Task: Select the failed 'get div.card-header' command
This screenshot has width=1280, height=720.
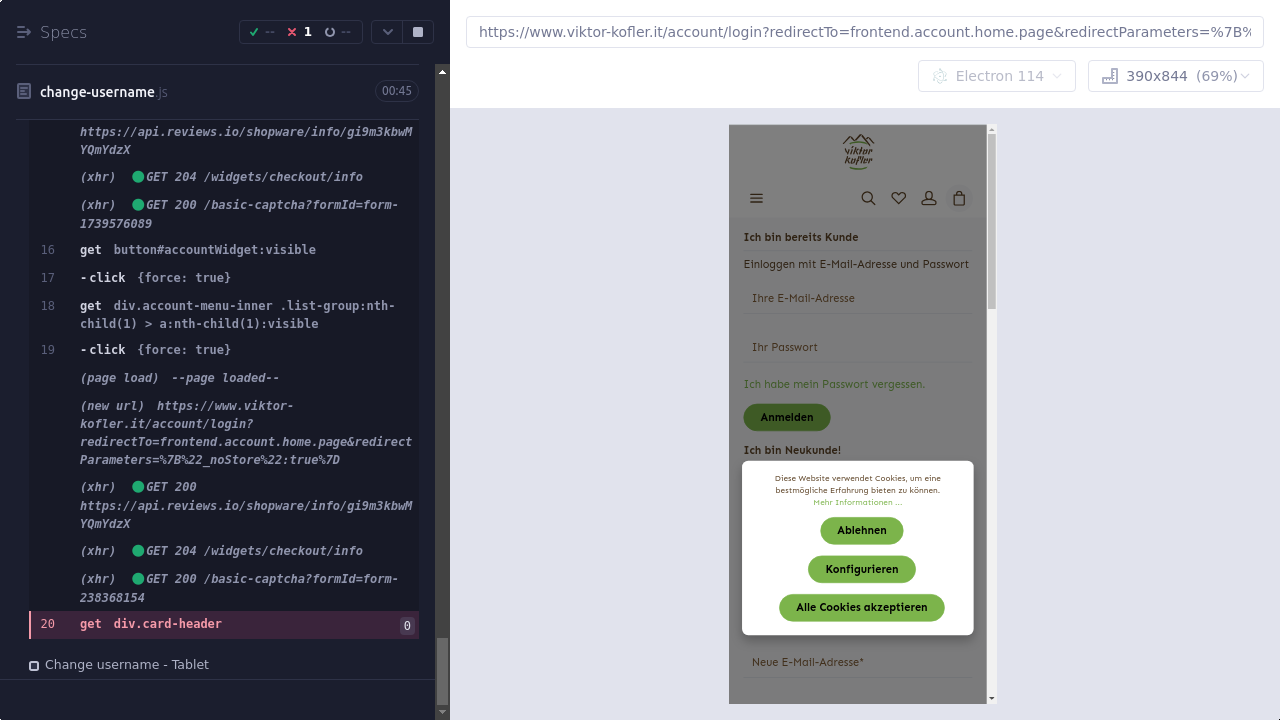Action: point(167,624)
